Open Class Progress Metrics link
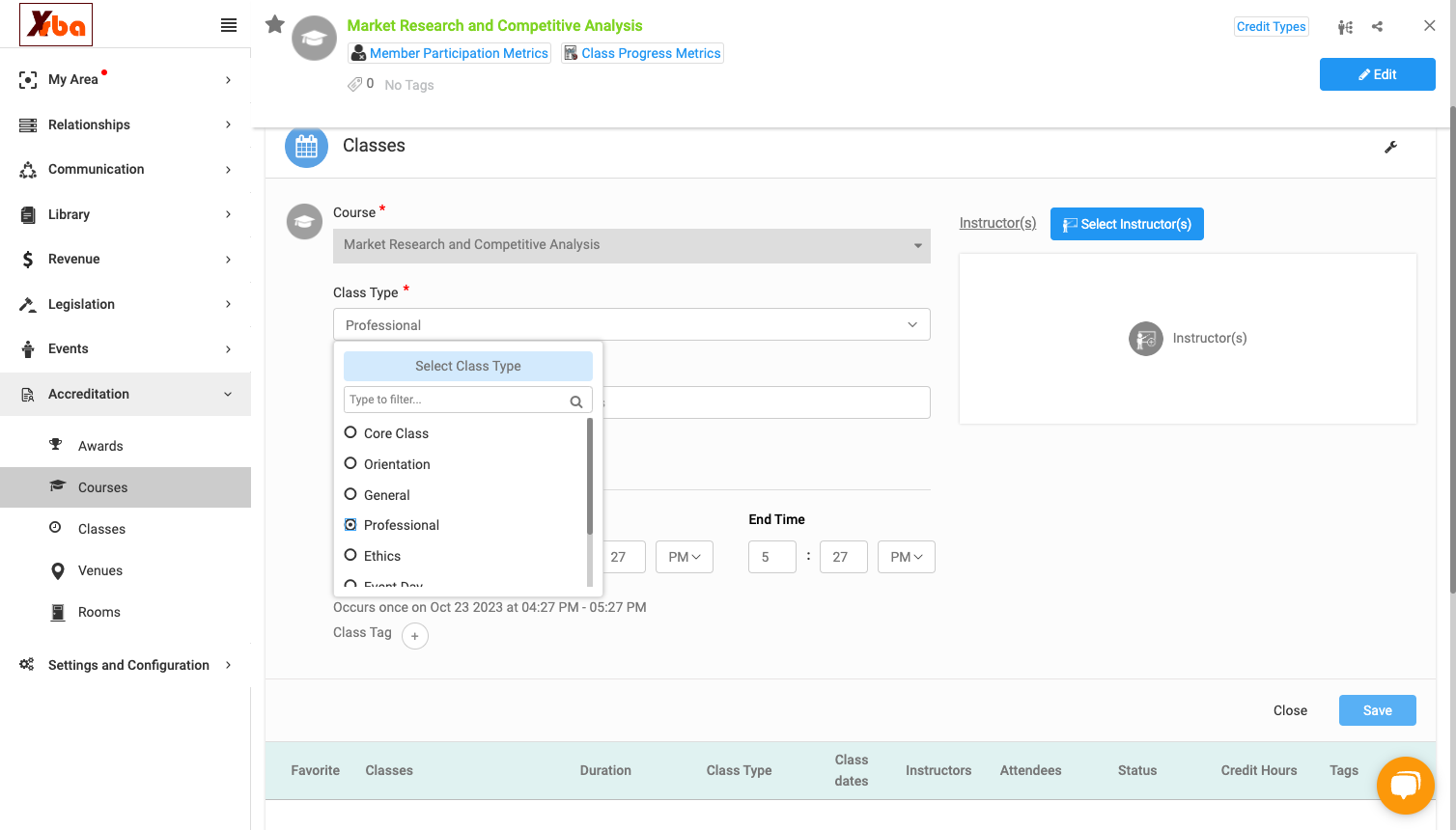This screenshot has width=1456, height=830. tap(643, 53)
